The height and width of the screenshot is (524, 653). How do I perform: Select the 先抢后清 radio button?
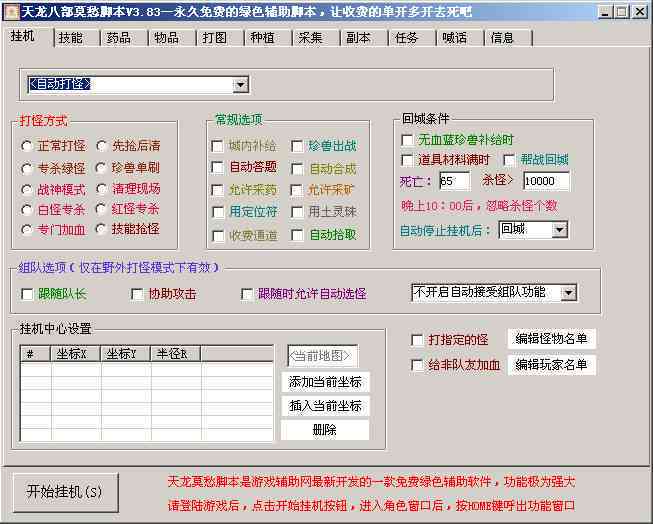click(102, 146)
